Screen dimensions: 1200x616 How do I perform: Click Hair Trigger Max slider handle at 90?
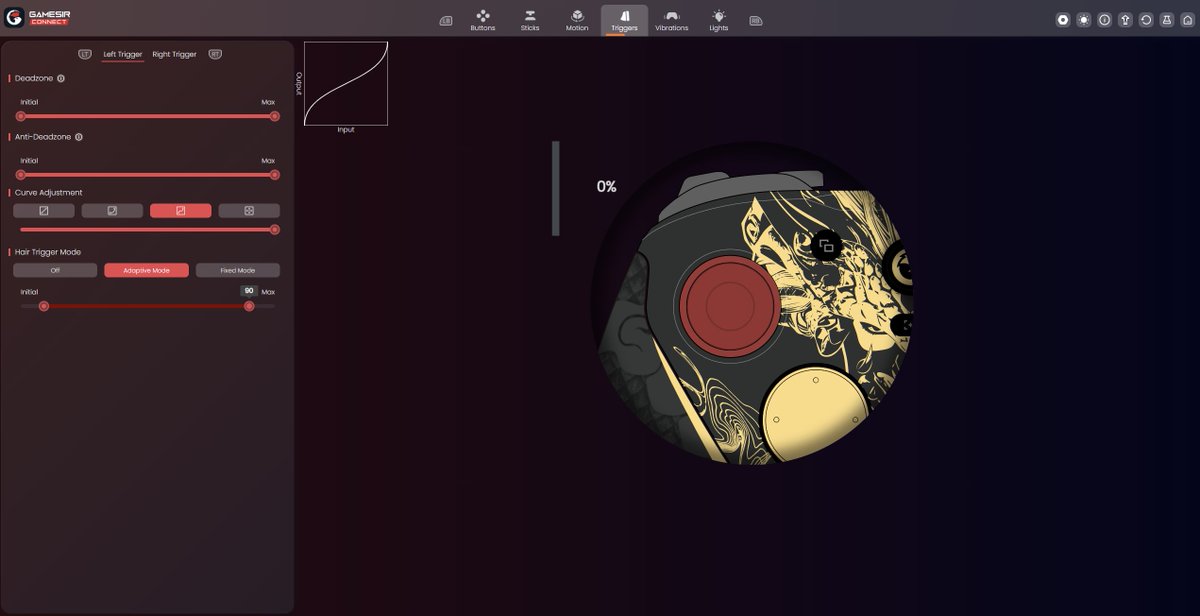(249, 306)
